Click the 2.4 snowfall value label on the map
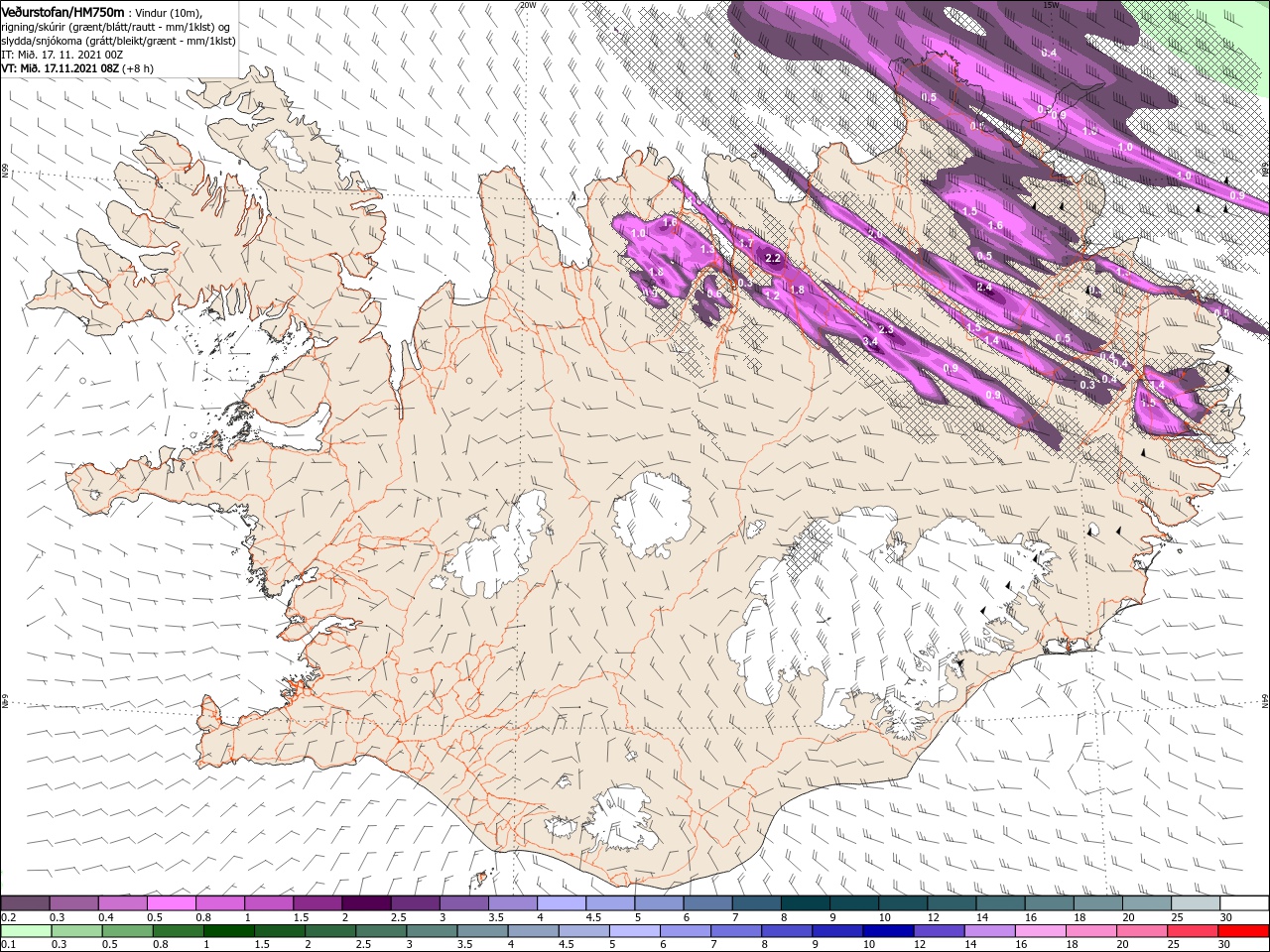This screenshot has width=1270, height=952. [984, 288]
